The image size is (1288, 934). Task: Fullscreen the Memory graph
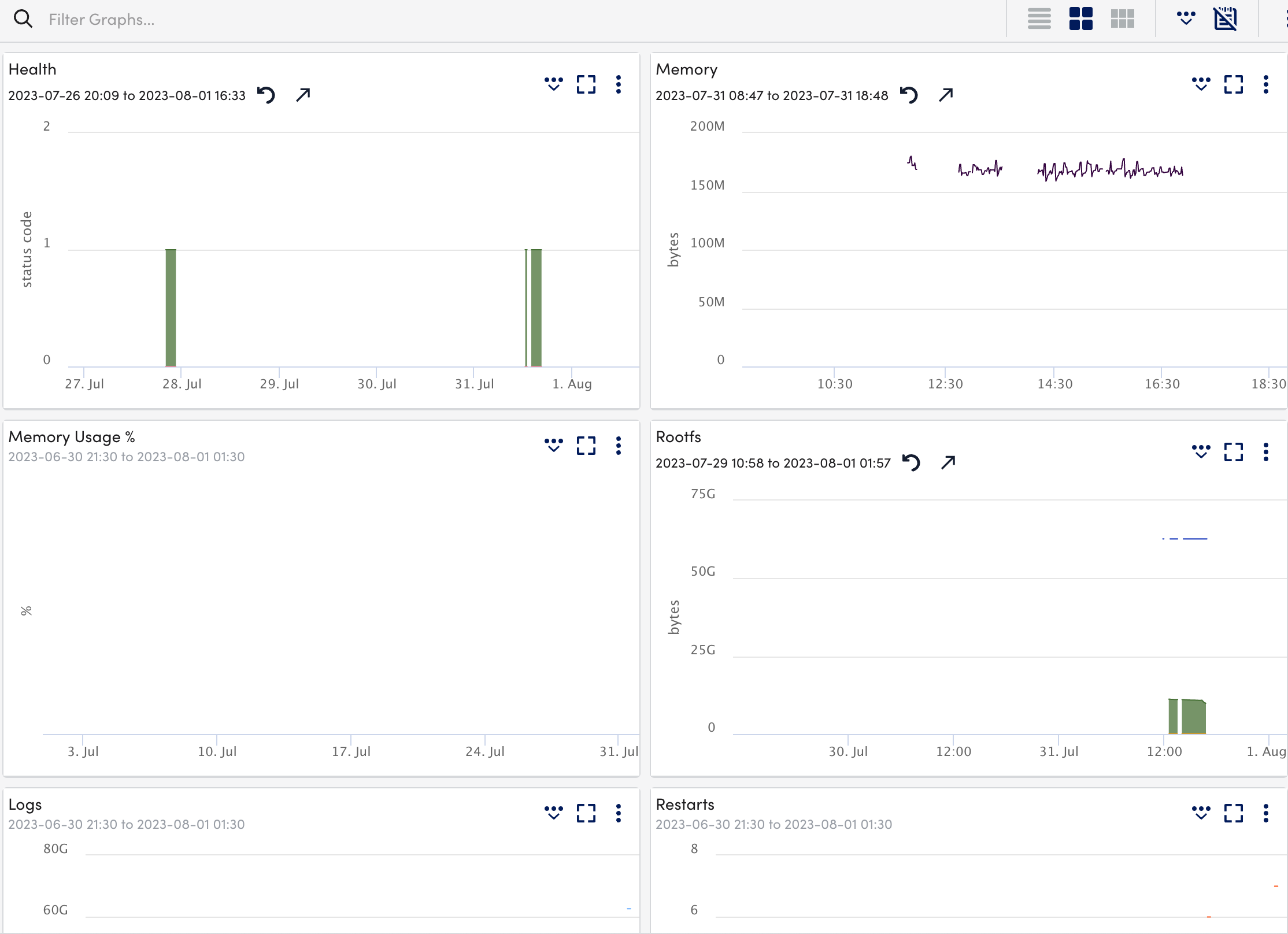1233,84
